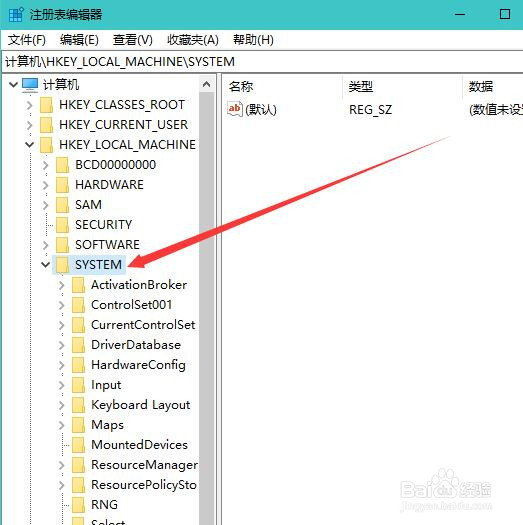This screenshot has width=523, height=525.
Task: Click the HKEY_LOCAL_MACHINE folder icon
Action: (47, 145)
